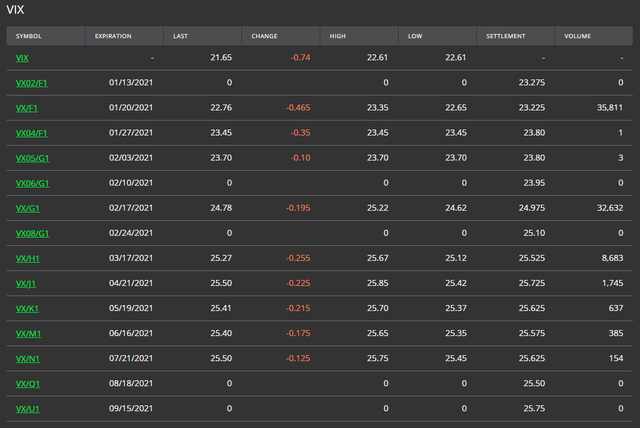Click the VX/K1 futures link
Screen dimensions: 640x428
(26, 308)
